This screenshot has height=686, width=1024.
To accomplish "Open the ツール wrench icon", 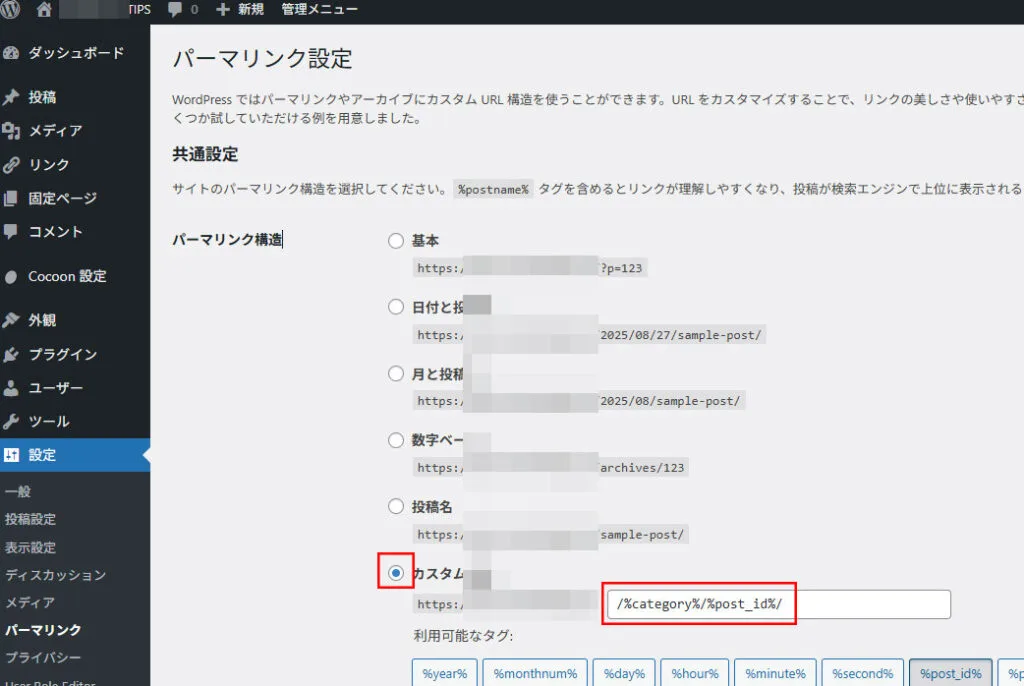I will click(x=12, y=422).
